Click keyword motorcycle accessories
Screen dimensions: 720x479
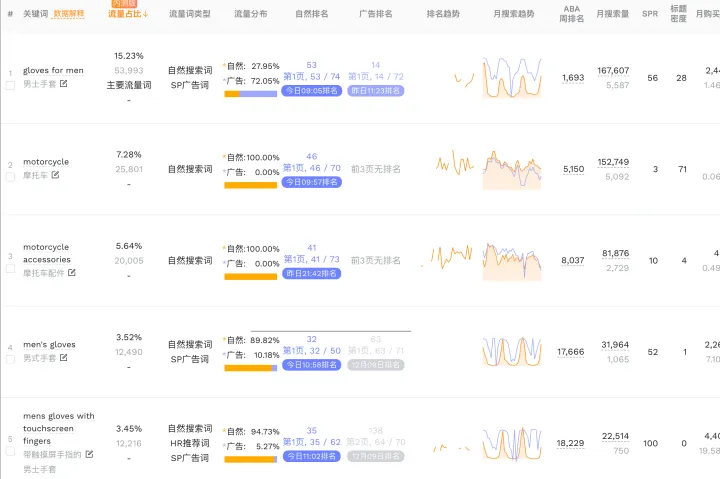47,253
